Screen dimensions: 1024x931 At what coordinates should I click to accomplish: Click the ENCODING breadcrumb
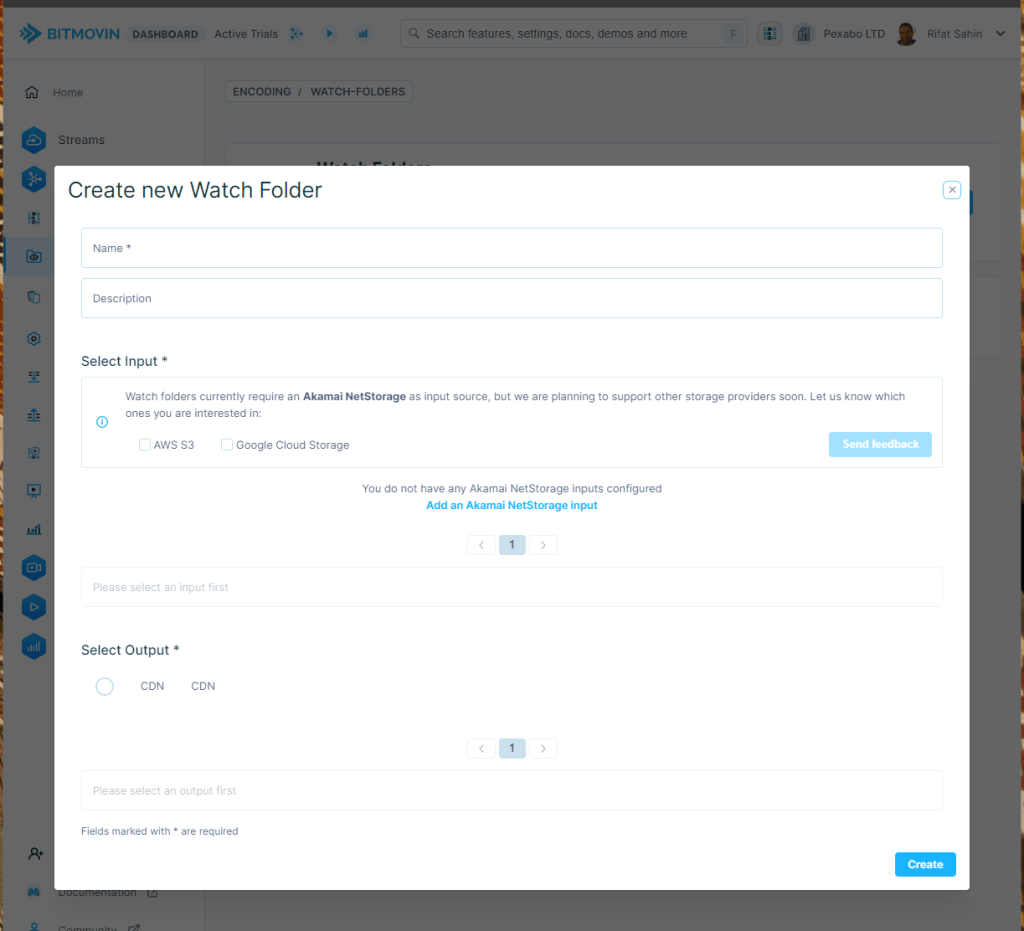262,91
